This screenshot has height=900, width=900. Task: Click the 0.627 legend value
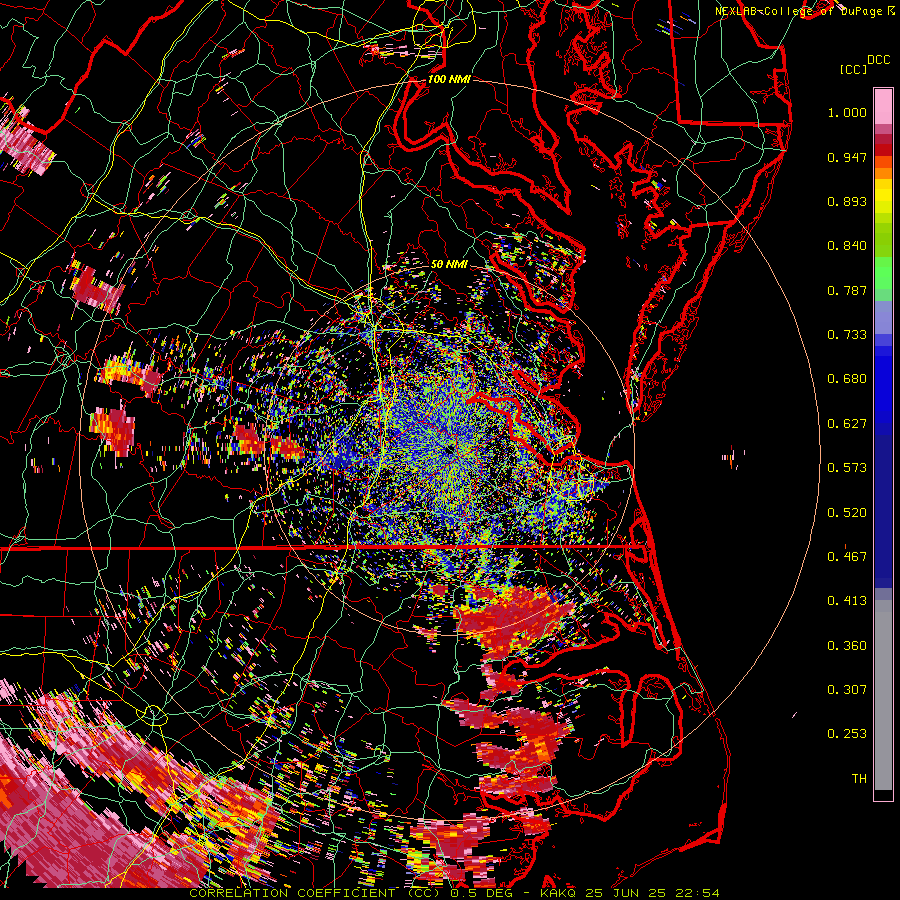[x=847, y=424]
